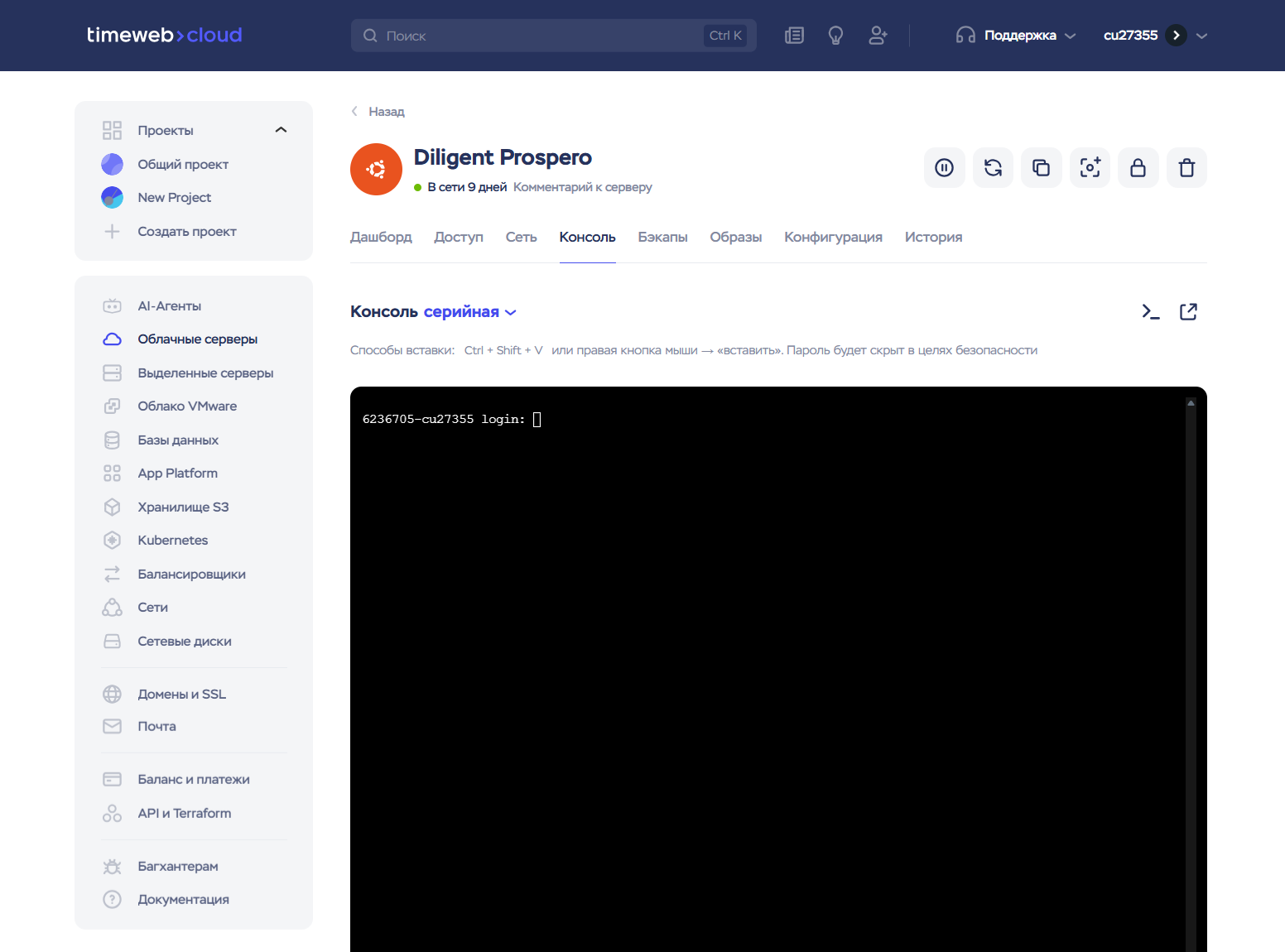The image size is (1285, 952).
Task: Open the Конфигурация tab
Action: pyautogui.click(x=833, y=238)
